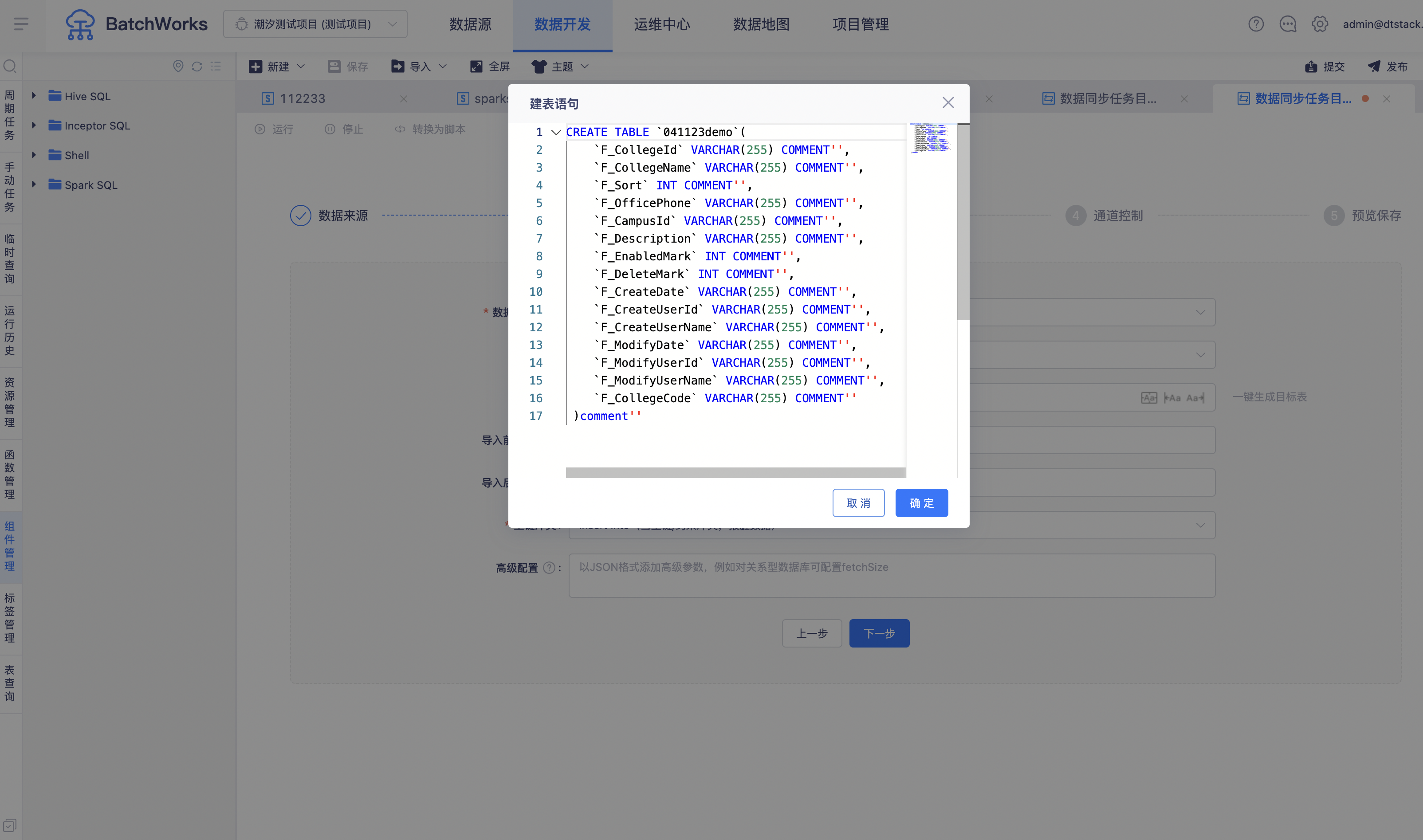This screenshot has height=840, width=1423.
Task: Click the help question mark icon
Action: coord(1255,24)
